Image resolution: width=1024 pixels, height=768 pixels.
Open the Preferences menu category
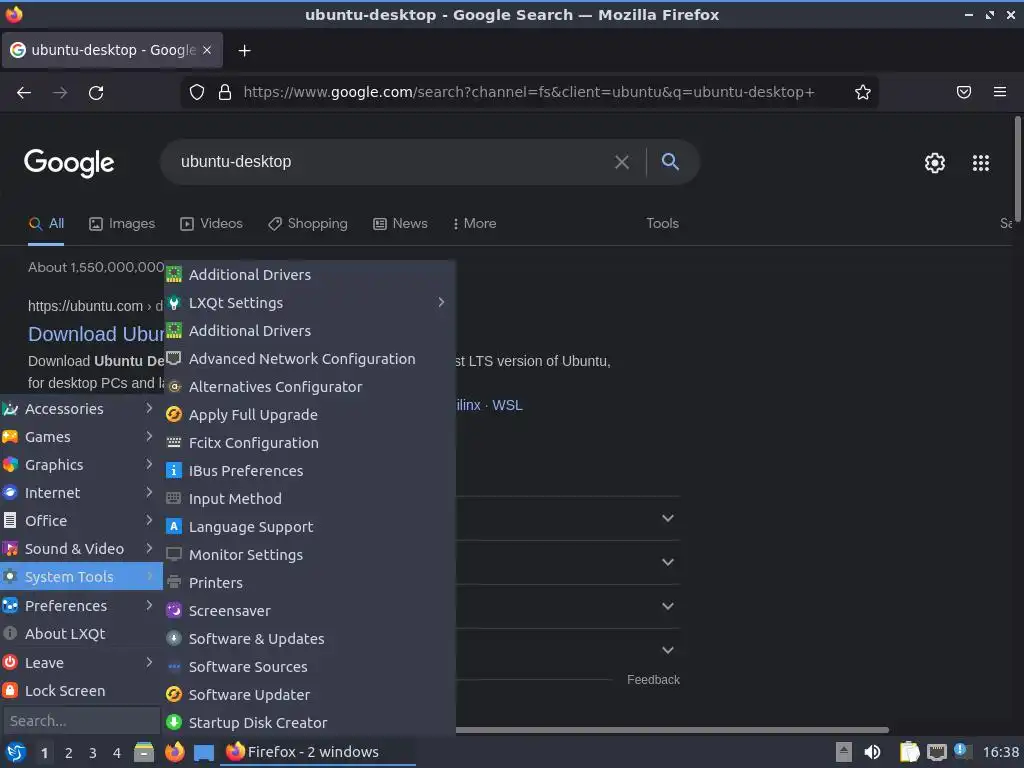pyautogui.click(x=81, y=606)
